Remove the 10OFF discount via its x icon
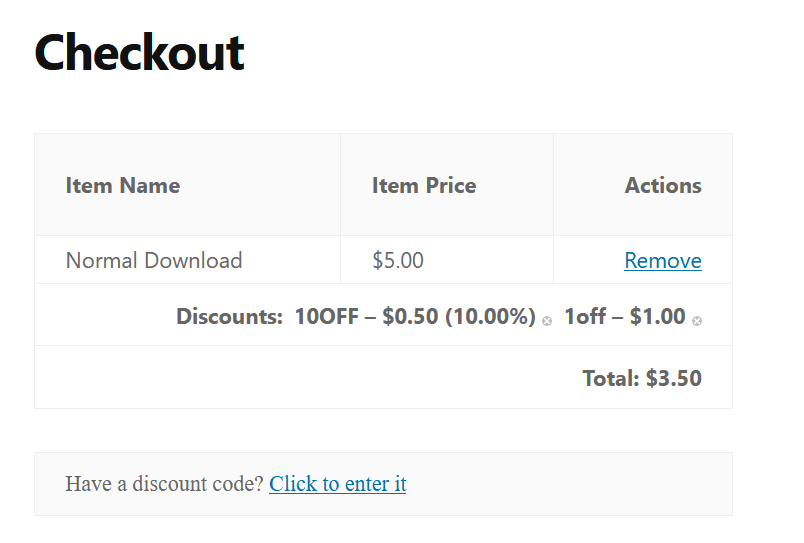This screenshot has width=804, height=543. [x=547, y=321]
